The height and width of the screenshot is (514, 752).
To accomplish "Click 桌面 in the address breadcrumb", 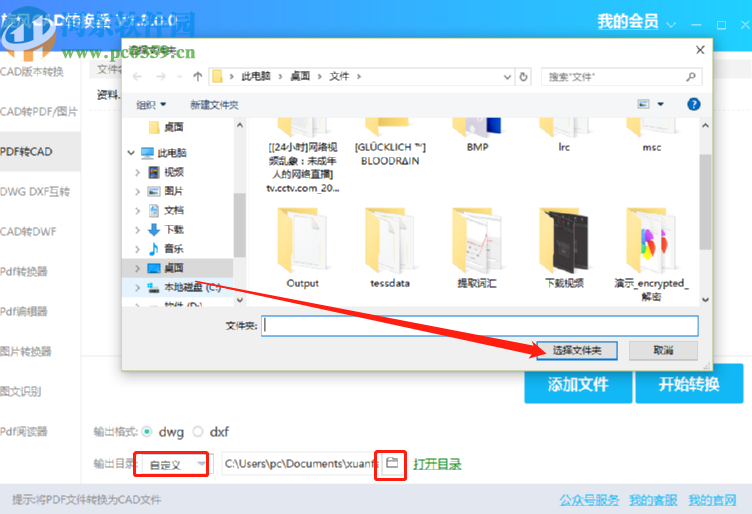I will pos(300,76).
